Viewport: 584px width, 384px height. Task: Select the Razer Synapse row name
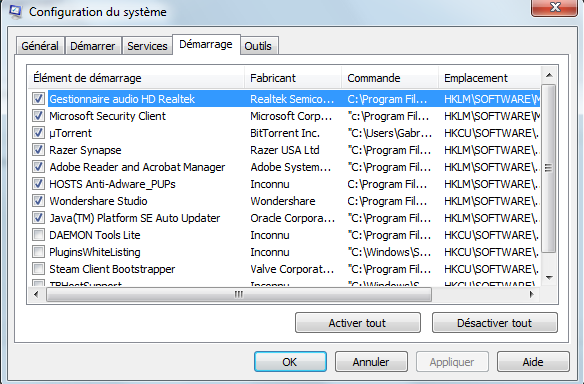click(85, 150)
